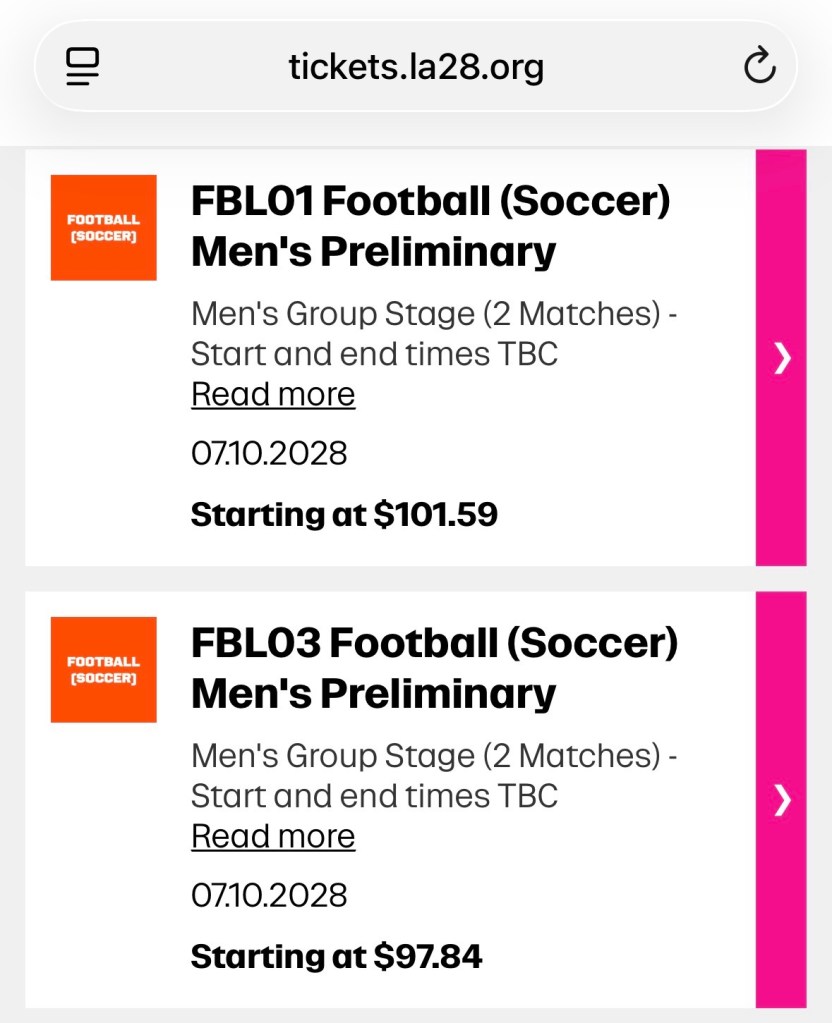Tap the page reload icon
Image resolution: width=832 pixels, height=1023 pixels.
pyautogui.click(x=759, y=66)
